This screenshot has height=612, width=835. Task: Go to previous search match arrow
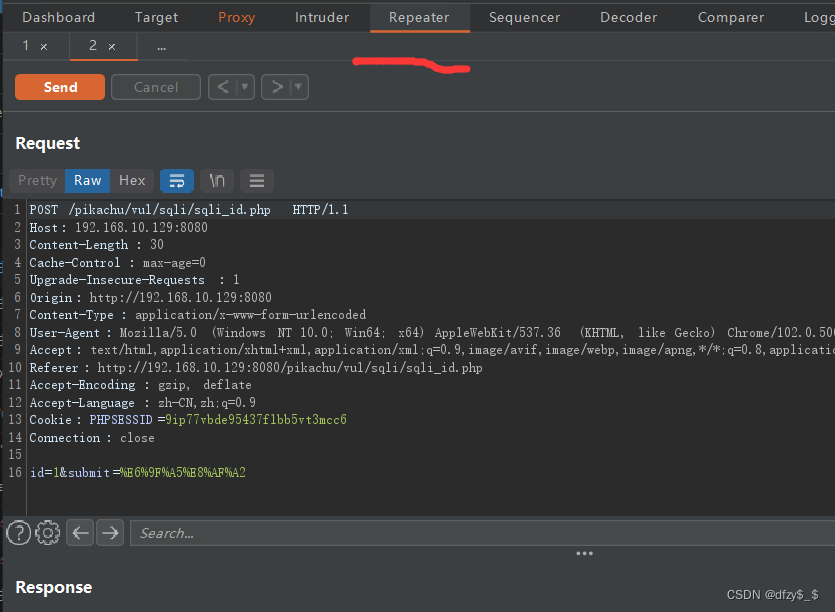point(81,533)
